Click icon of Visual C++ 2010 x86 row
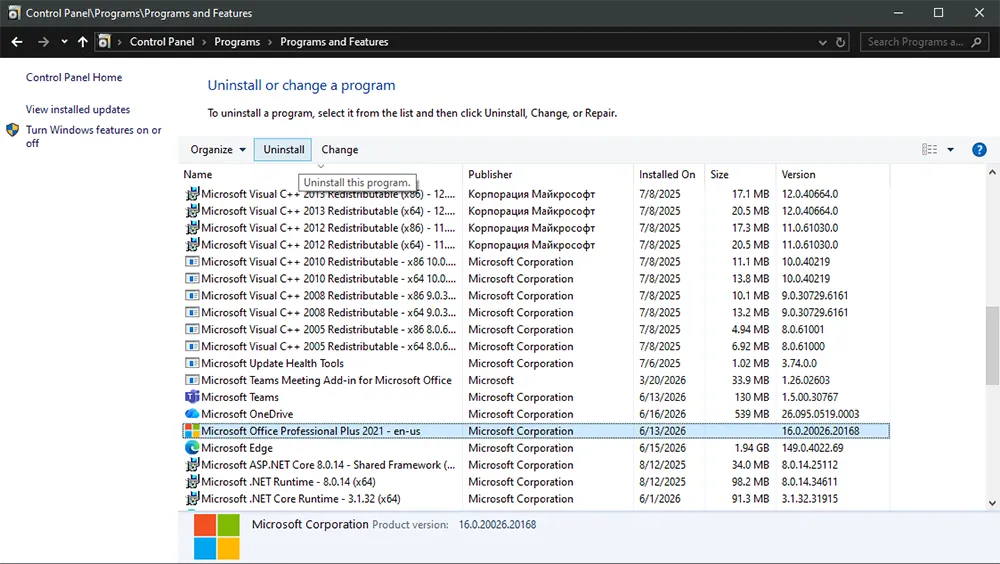The width and height of the screenshot is (1000, 564). 192,262
